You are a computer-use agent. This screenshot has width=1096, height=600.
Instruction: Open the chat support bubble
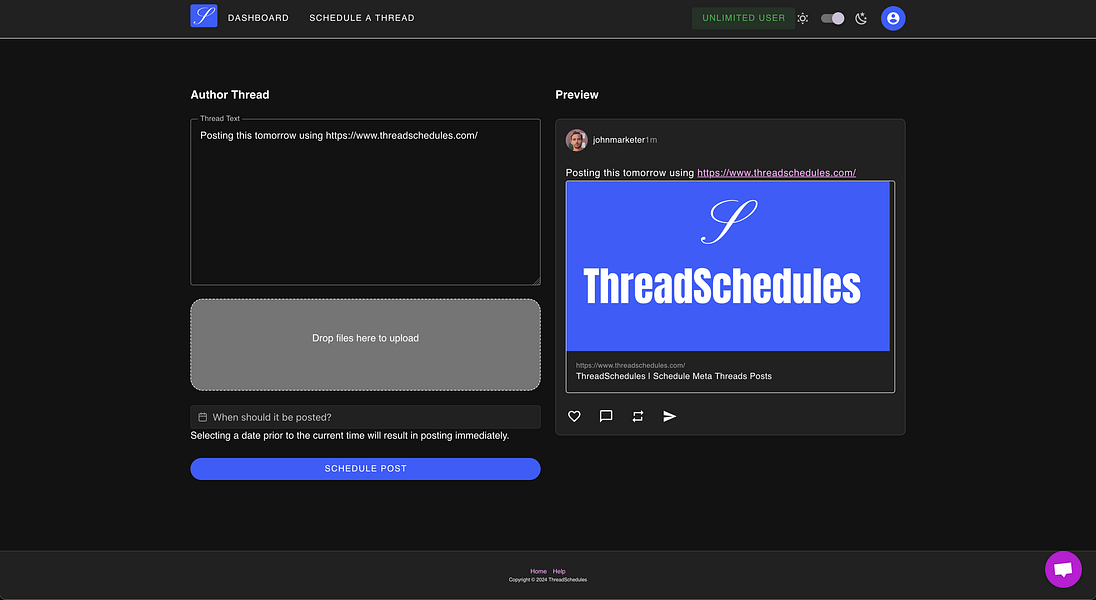click(1063, 569)
